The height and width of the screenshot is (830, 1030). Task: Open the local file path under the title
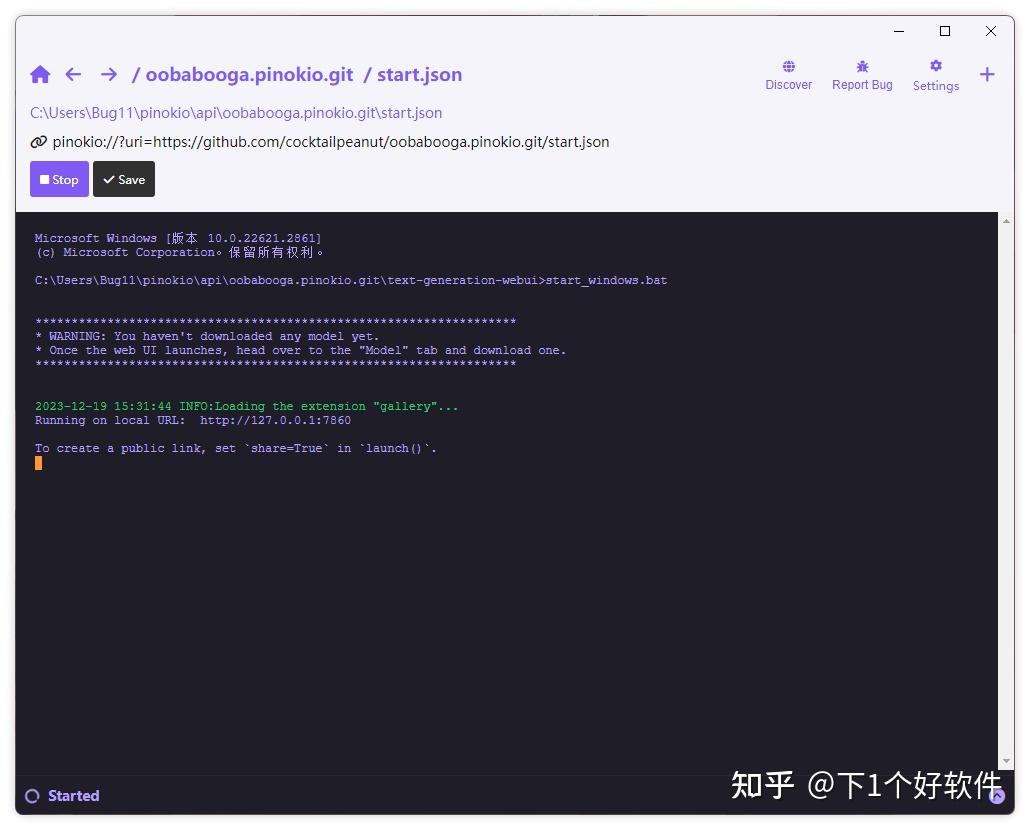[x=236, y=113]
